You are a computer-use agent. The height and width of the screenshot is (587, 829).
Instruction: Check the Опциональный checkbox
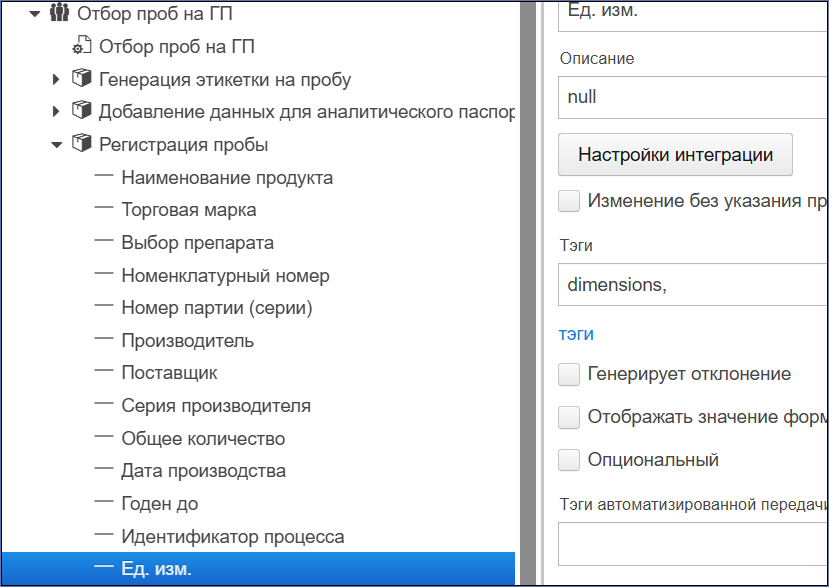click(569, 460)
